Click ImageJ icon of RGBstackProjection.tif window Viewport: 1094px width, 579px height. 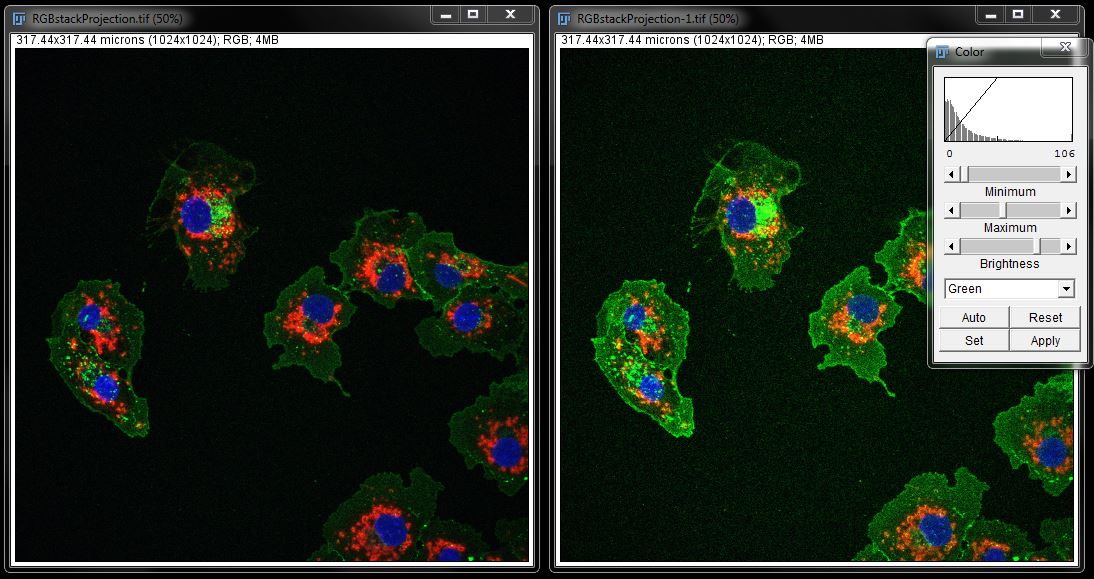click(21, 19)
